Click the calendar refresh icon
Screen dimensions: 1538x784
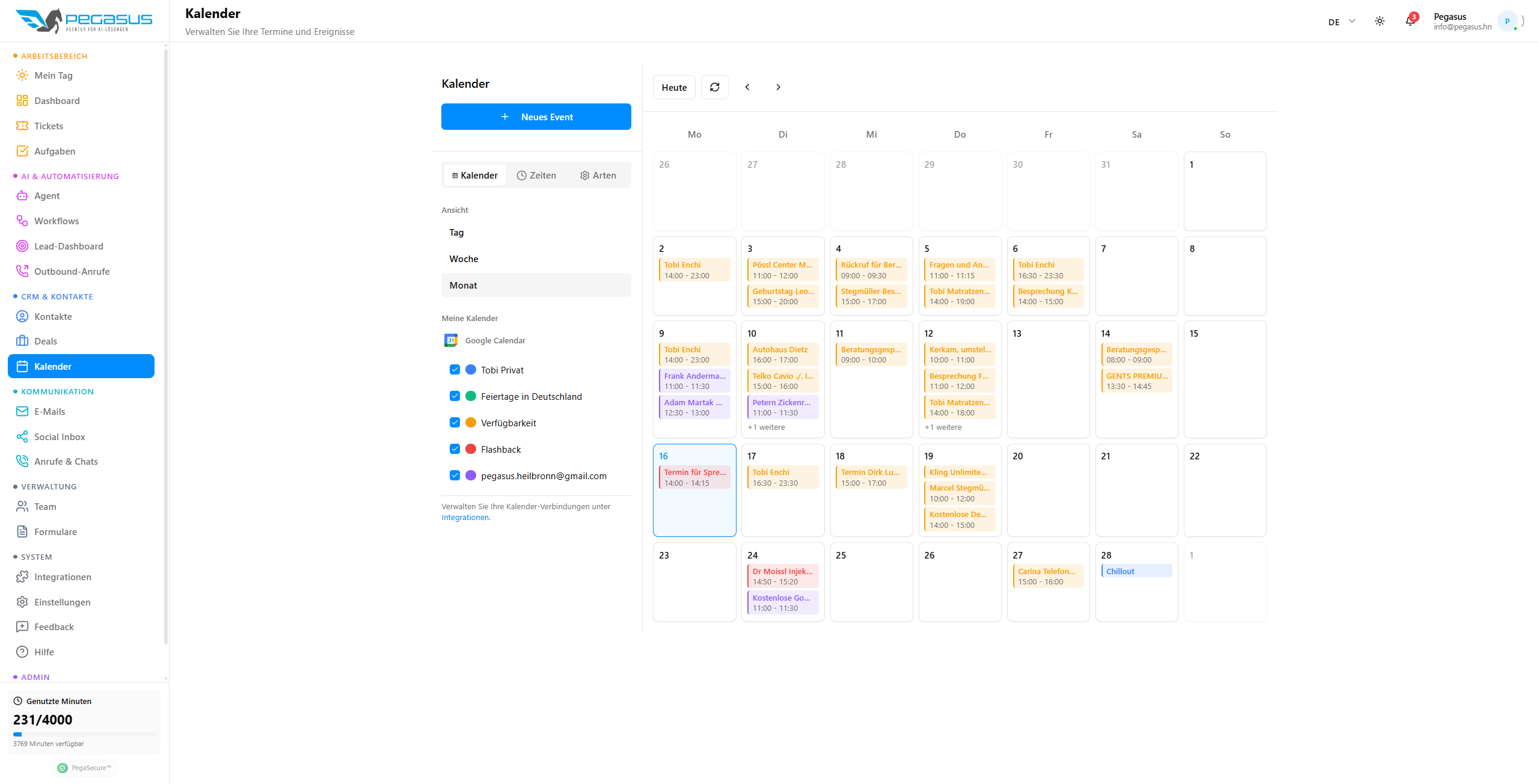(714, 87)
